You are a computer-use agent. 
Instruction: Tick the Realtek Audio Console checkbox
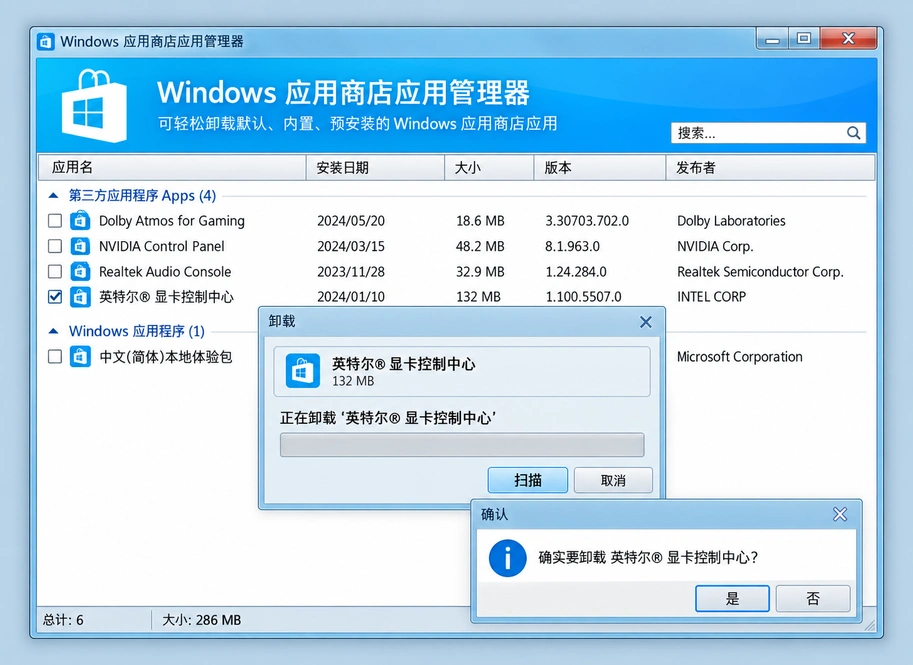(x=55, y=271)
